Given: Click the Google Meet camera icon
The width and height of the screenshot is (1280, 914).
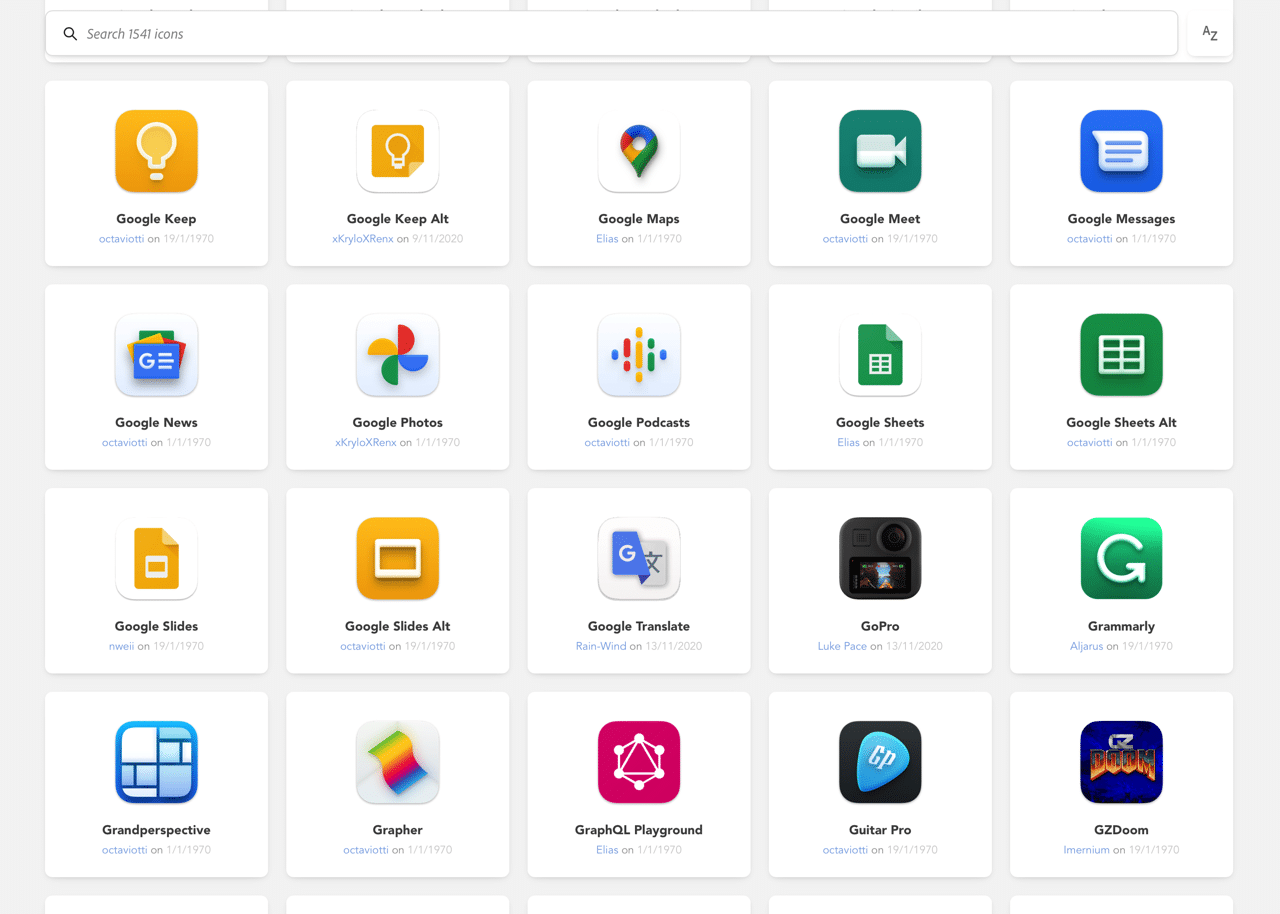Looking at the screenshot, I should 880,151.
